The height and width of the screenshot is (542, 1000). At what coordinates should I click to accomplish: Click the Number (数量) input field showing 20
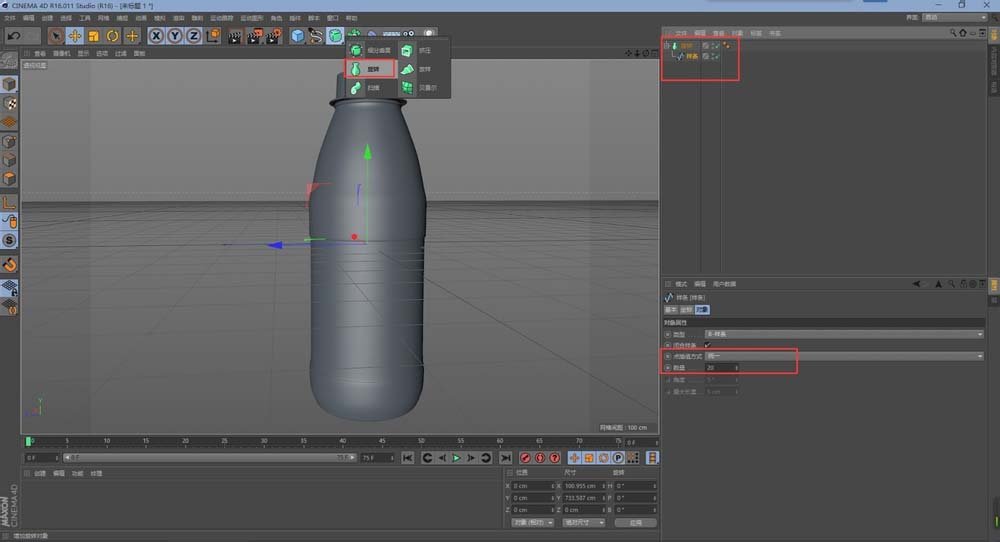coord(720,367)
